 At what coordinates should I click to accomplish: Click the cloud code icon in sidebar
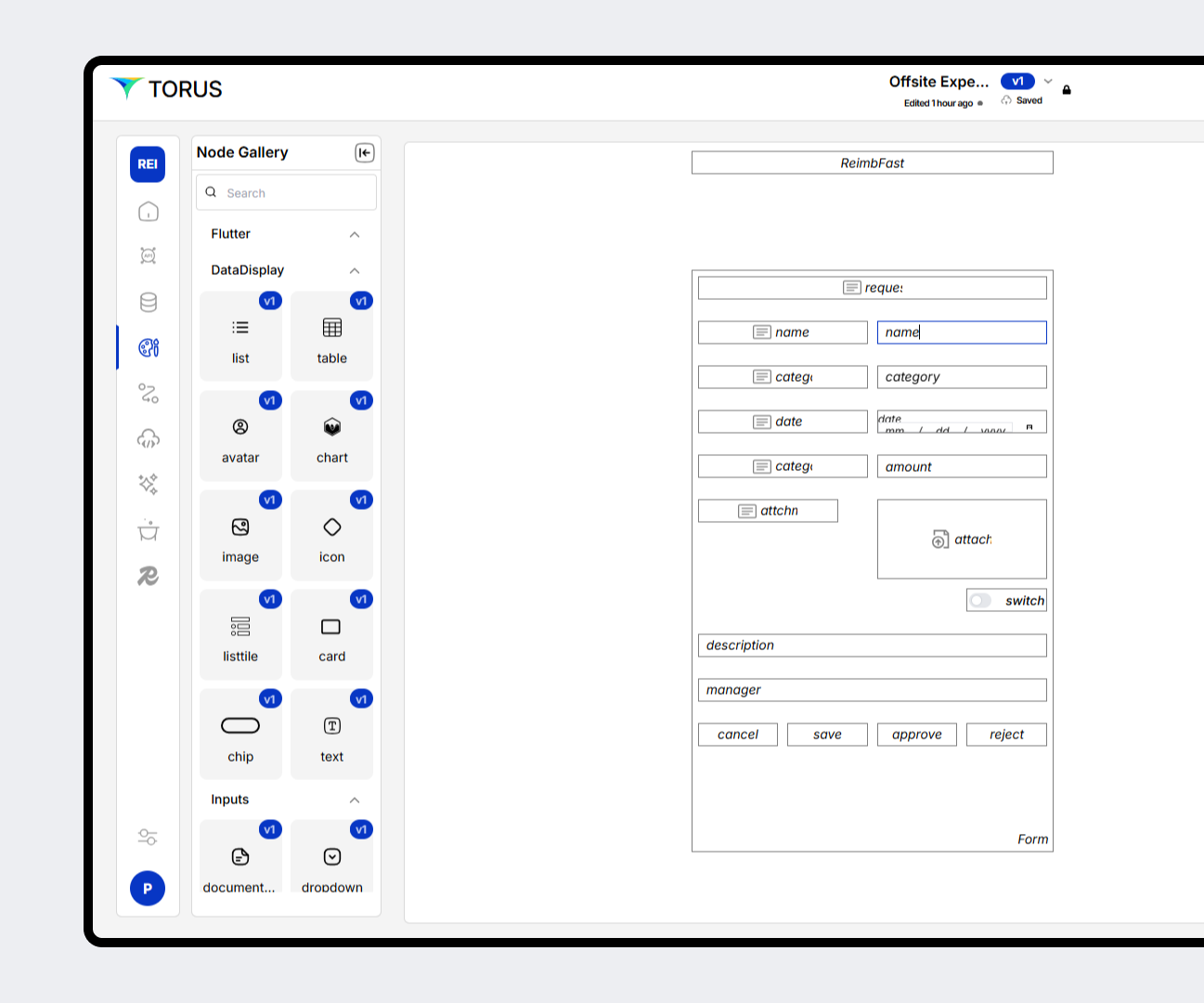148,438
